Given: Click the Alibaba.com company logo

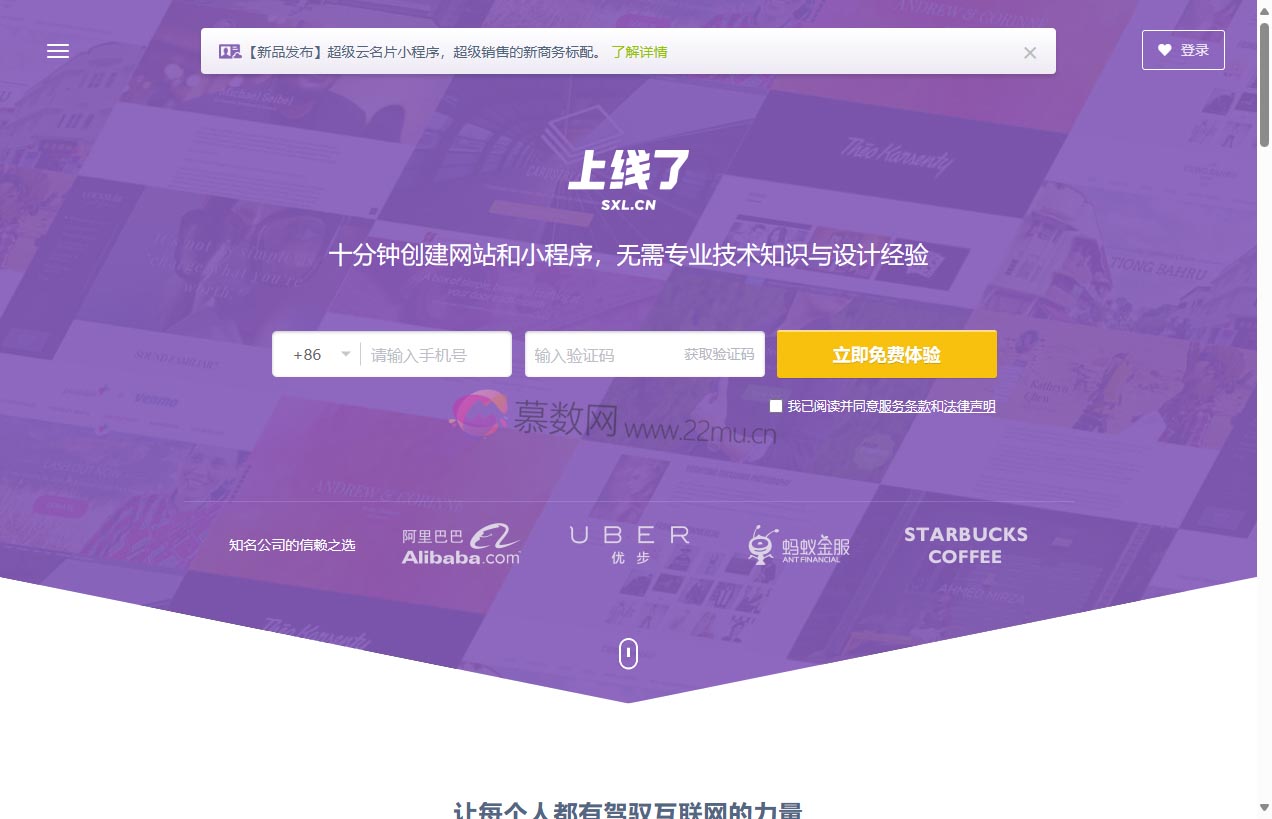Looking at the screenshot, I should (x=461, y=544).
